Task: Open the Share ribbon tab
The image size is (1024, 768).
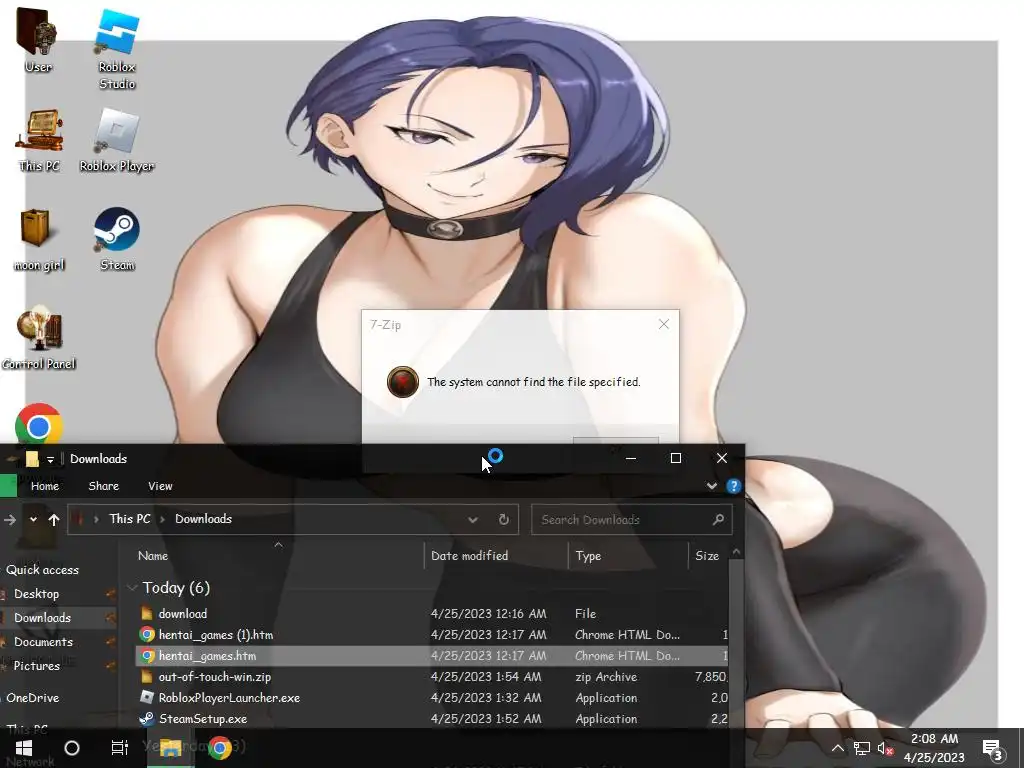Action: click(103, 486)
